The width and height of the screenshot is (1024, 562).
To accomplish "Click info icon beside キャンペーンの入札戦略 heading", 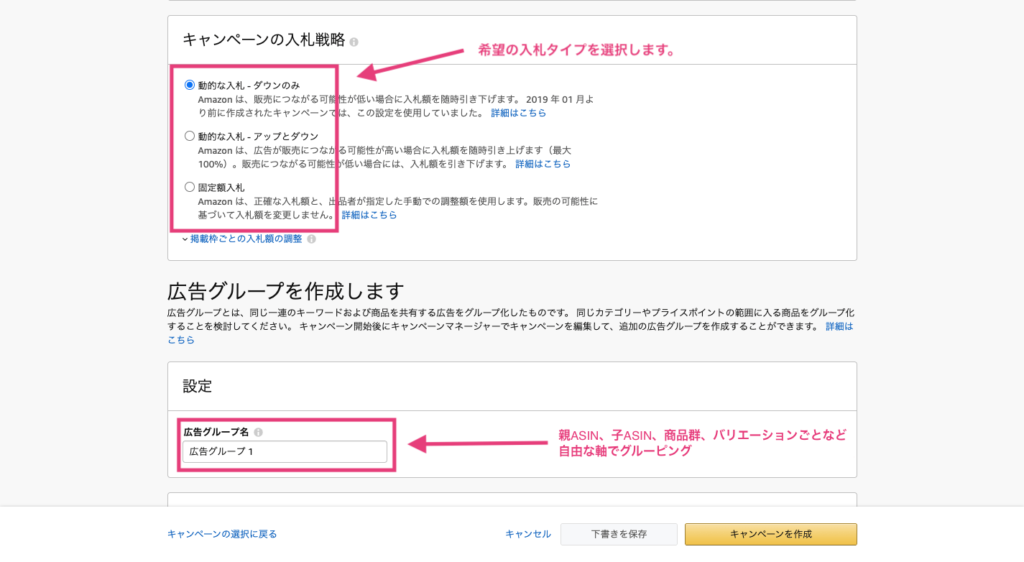I will [x=353, y=42].
